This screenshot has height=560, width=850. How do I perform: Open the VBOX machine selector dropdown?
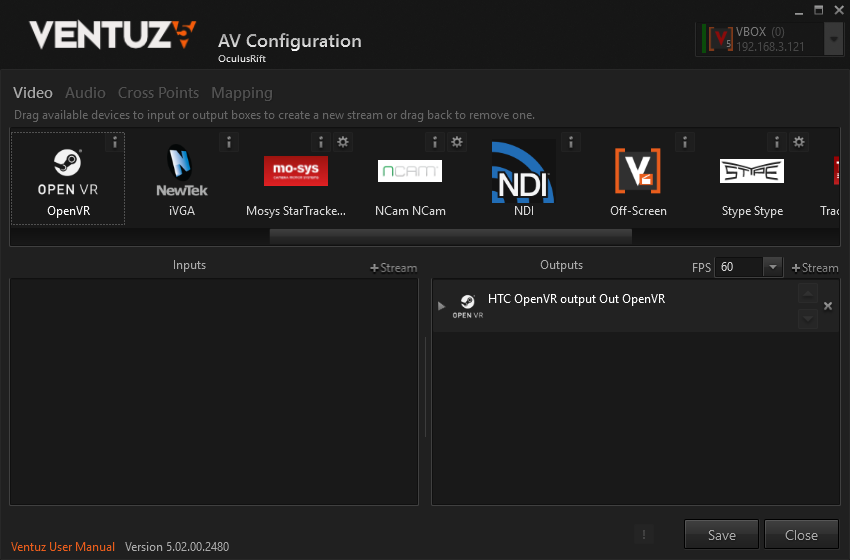[833, 39]
